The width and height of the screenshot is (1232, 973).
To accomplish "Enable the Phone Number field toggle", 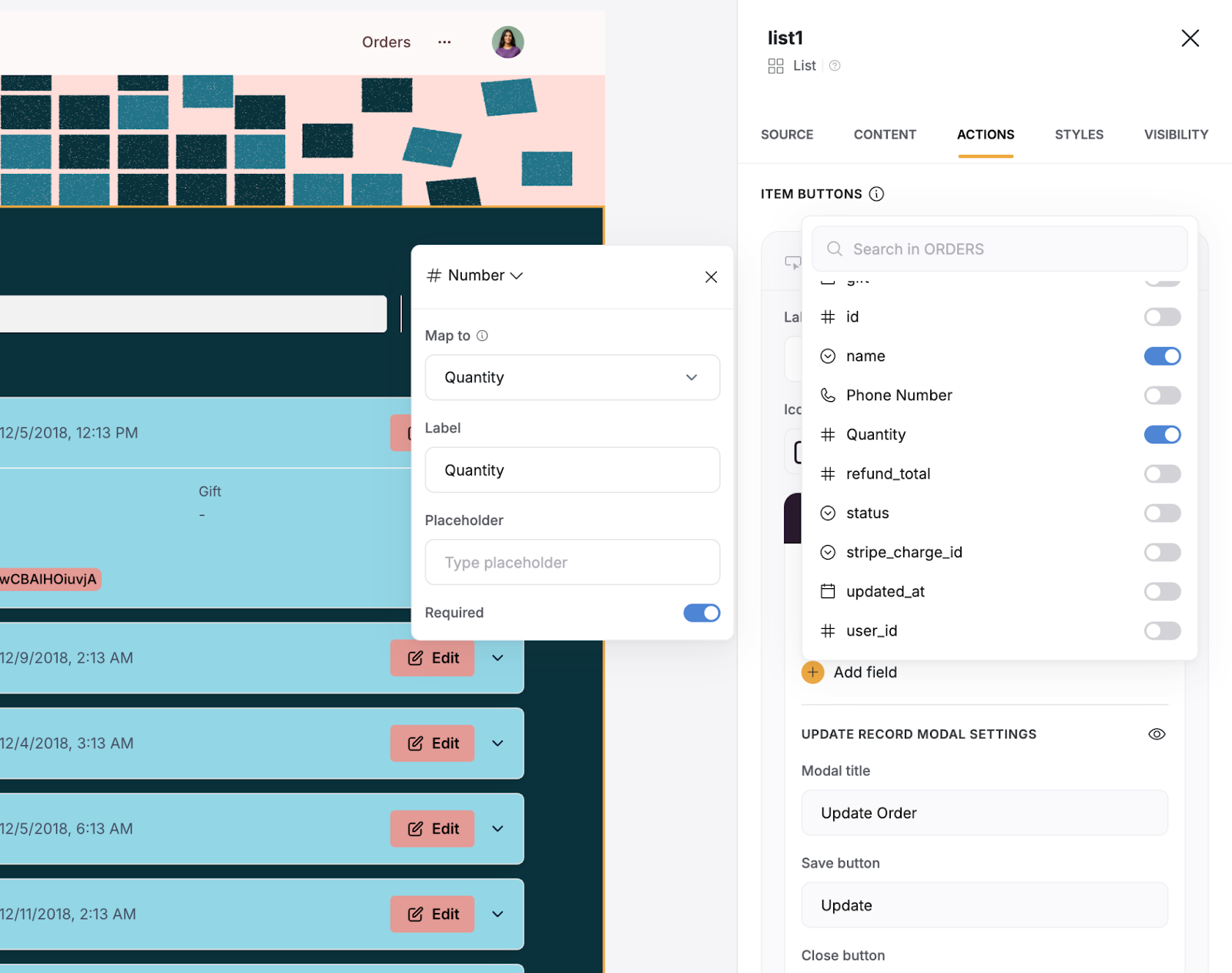I will point(1161,396).
